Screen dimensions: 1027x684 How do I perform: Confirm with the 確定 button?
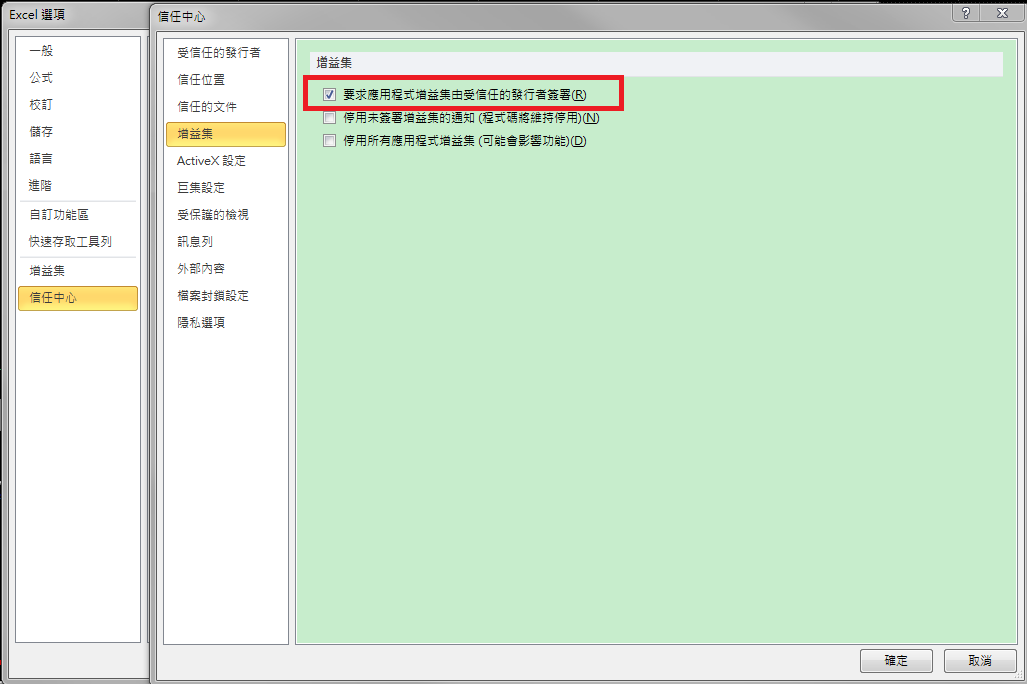tap(896, 661)
